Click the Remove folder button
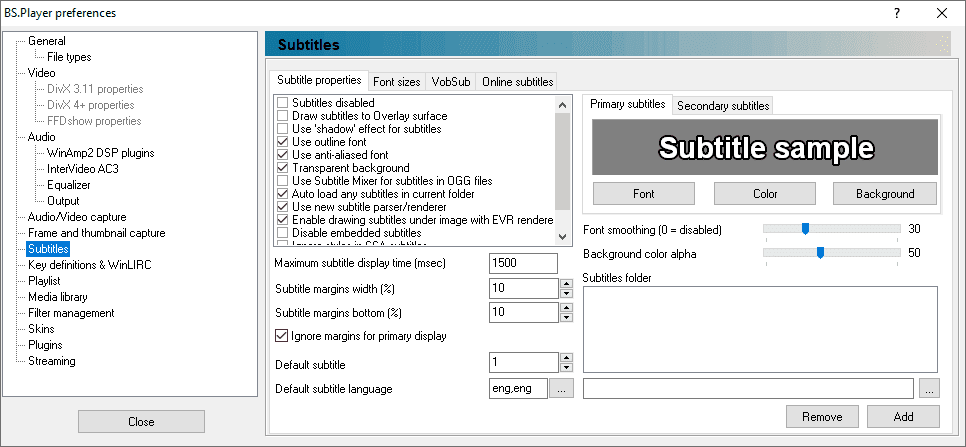 point(822,417)
